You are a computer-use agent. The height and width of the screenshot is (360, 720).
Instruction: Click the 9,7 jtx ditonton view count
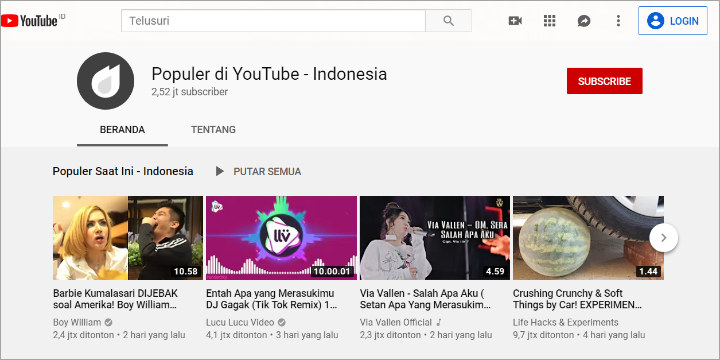544,335
